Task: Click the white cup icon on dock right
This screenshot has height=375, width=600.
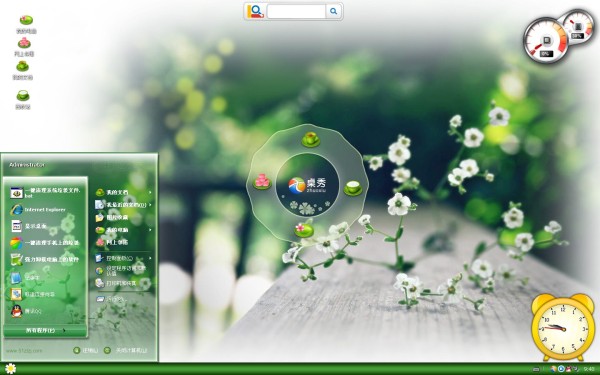Action: tap(353, 188)
